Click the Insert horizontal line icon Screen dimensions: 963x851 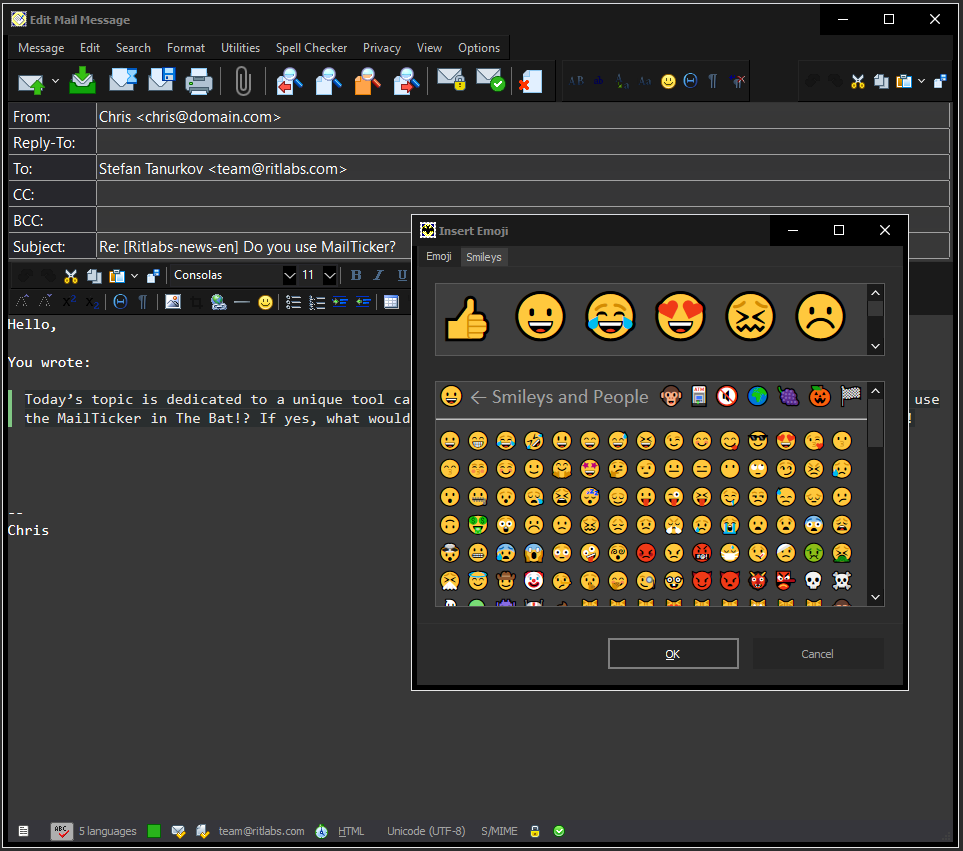click(x=242, y=301)
